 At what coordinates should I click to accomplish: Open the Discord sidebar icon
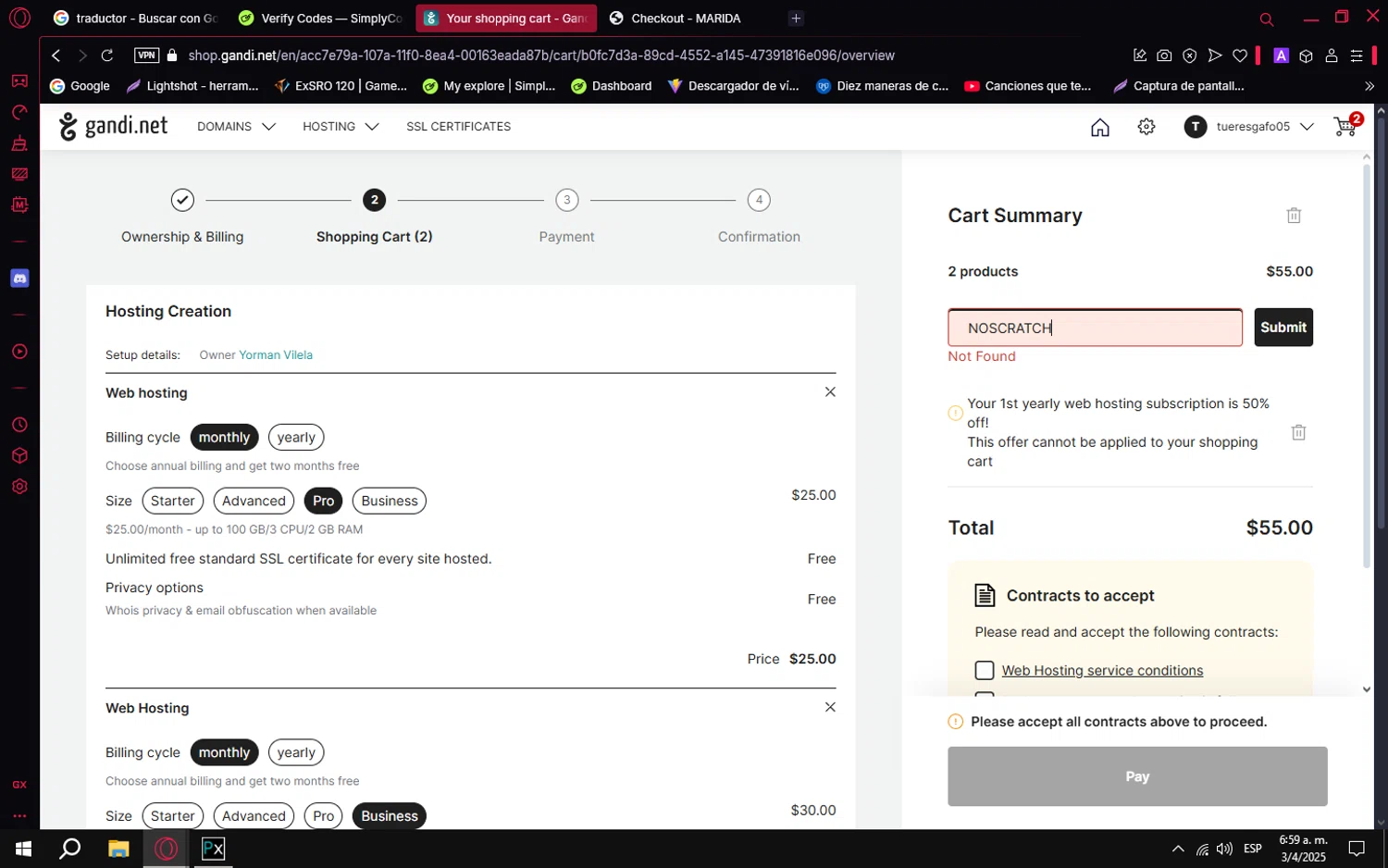[x=19, y=279]
